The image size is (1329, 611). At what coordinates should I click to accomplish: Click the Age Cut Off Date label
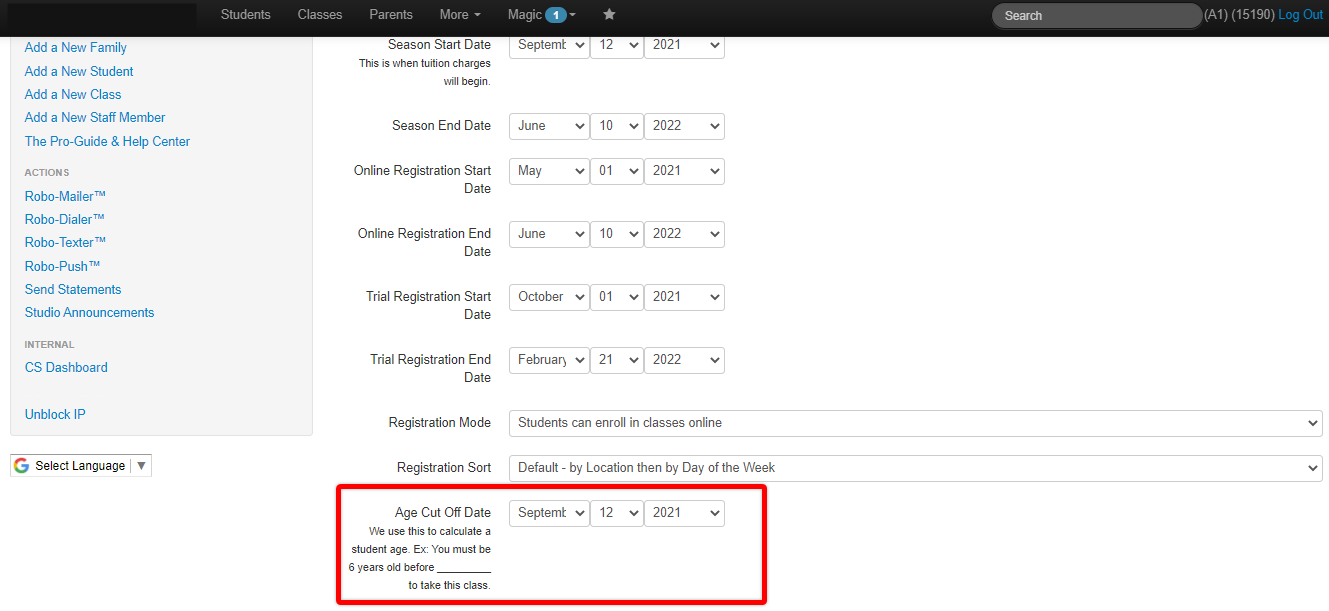pyautogui.click(x=443, y=513)
